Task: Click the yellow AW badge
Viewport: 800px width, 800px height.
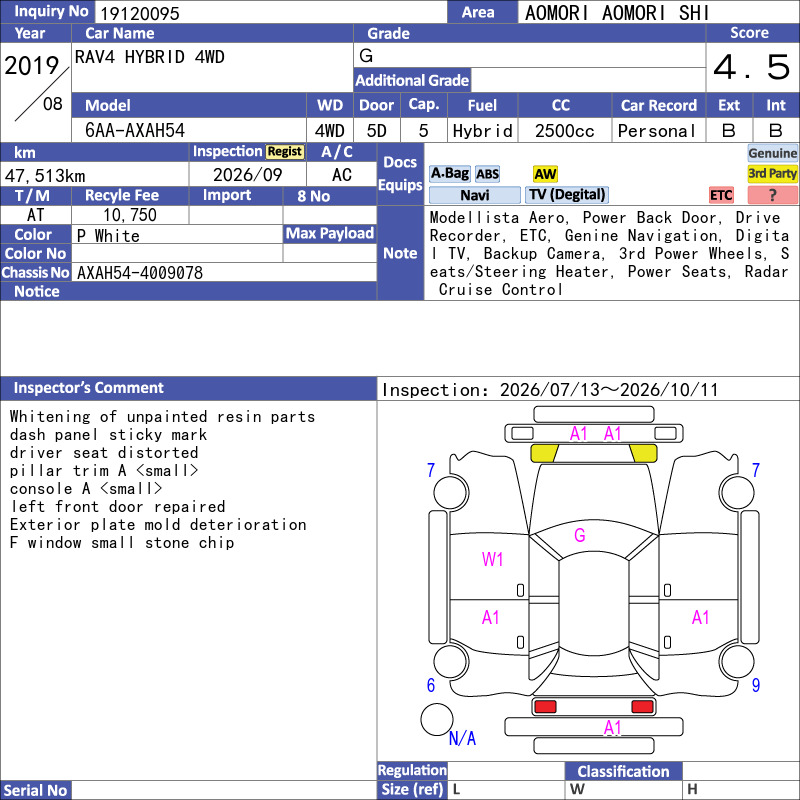Action: pos(545,174)
